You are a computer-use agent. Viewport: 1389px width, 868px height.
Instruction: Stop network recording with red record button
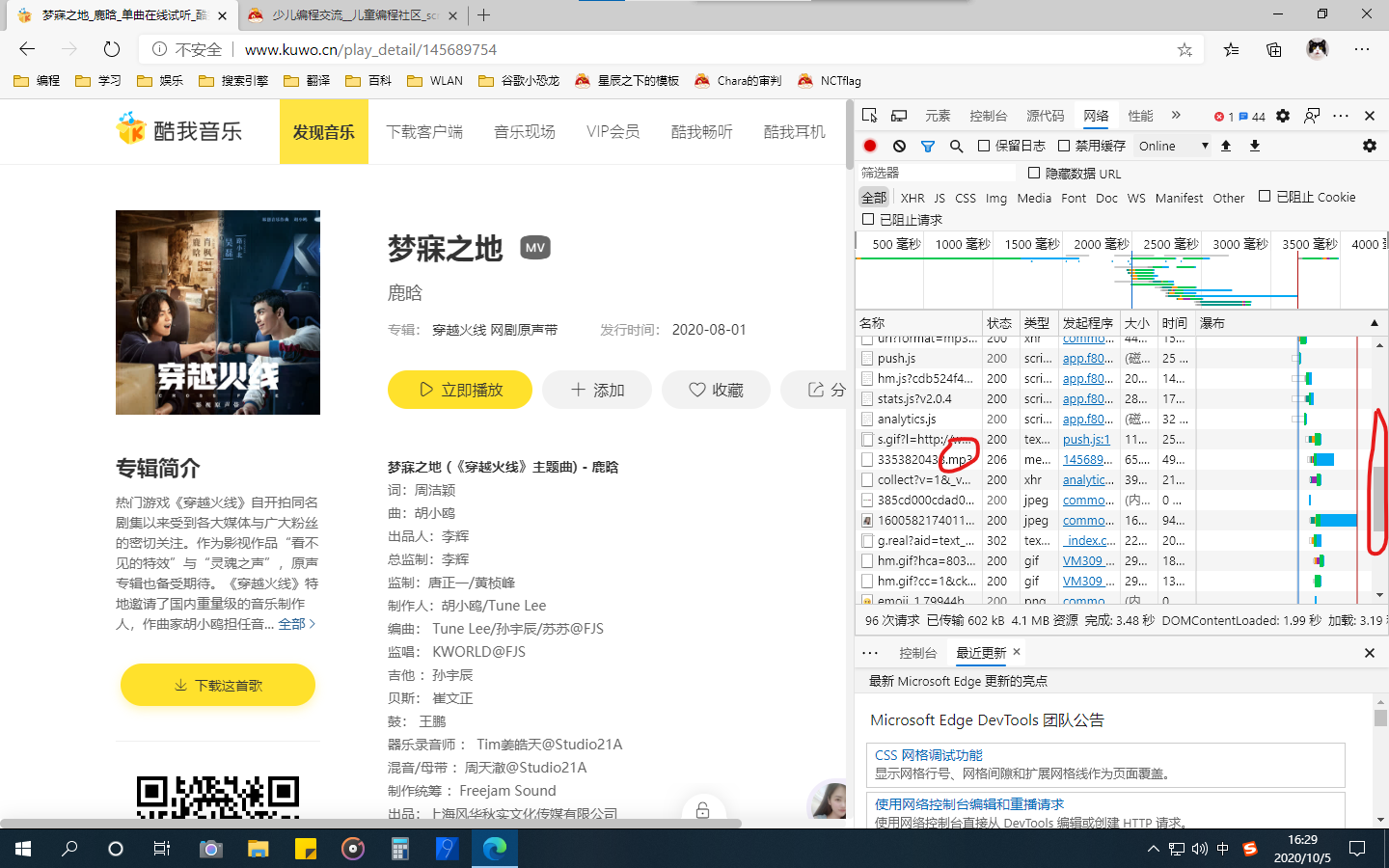(870, 146)
